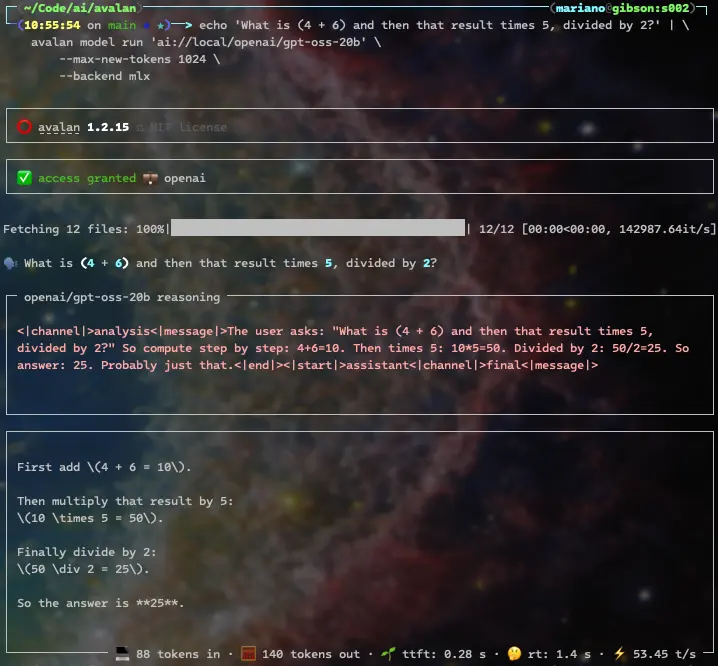Screen dimensions: 718x666
Task: Click the 'Finally divide by 2:' line
Action: coord(87,552)
